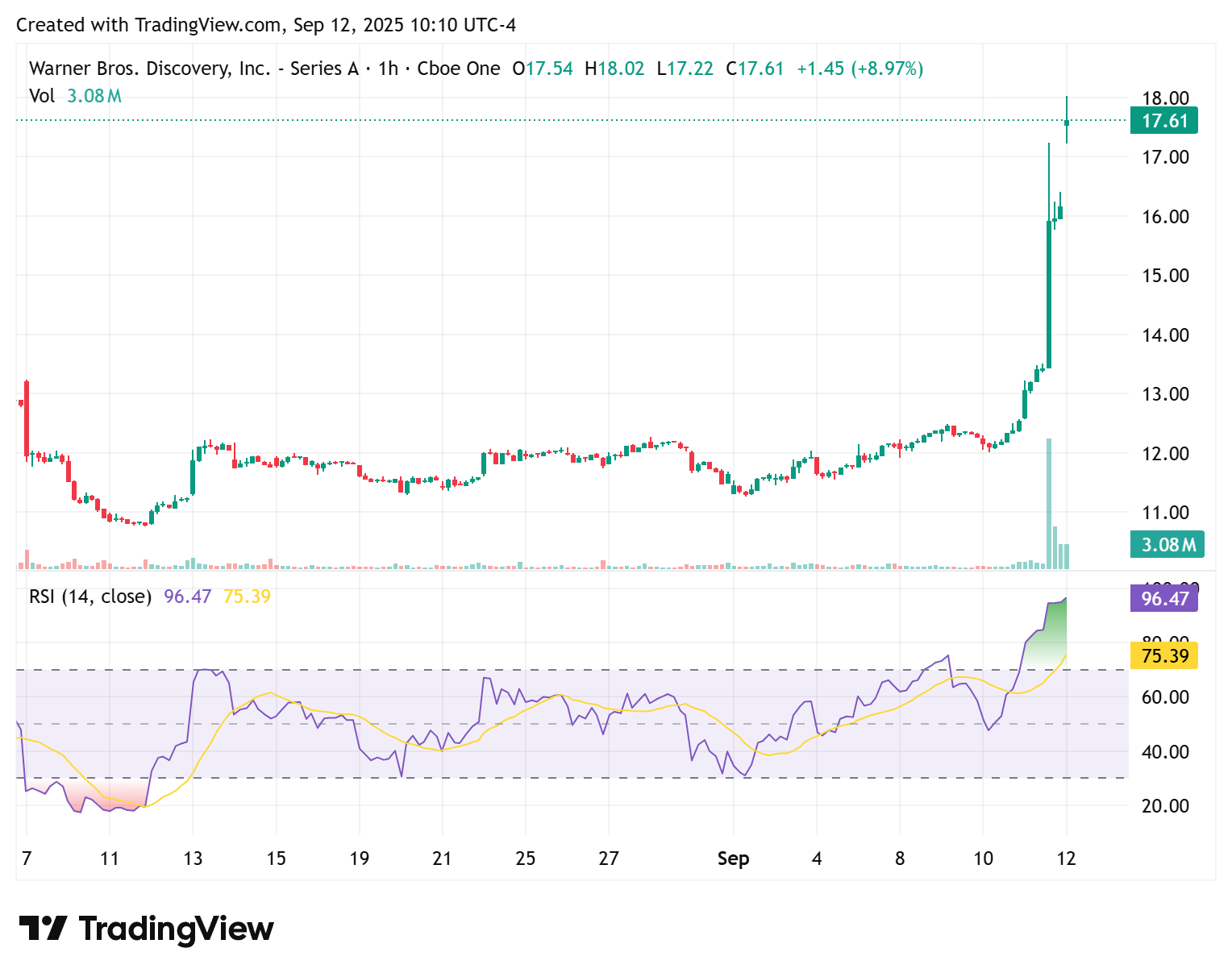Click the TradingView logo icon
This screenshot has width=1232, height=977.
tap(43, 928)
